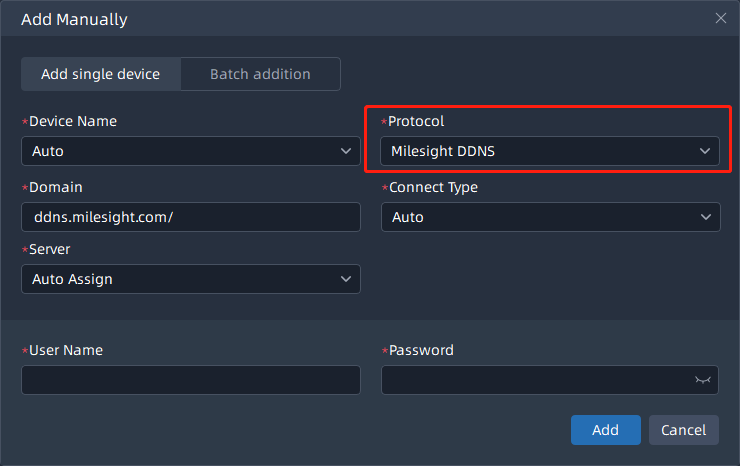The height and width of the screenshot is (466, 740).
Task: Click the Protocol field chevron arrow
Action: (704, 152)
